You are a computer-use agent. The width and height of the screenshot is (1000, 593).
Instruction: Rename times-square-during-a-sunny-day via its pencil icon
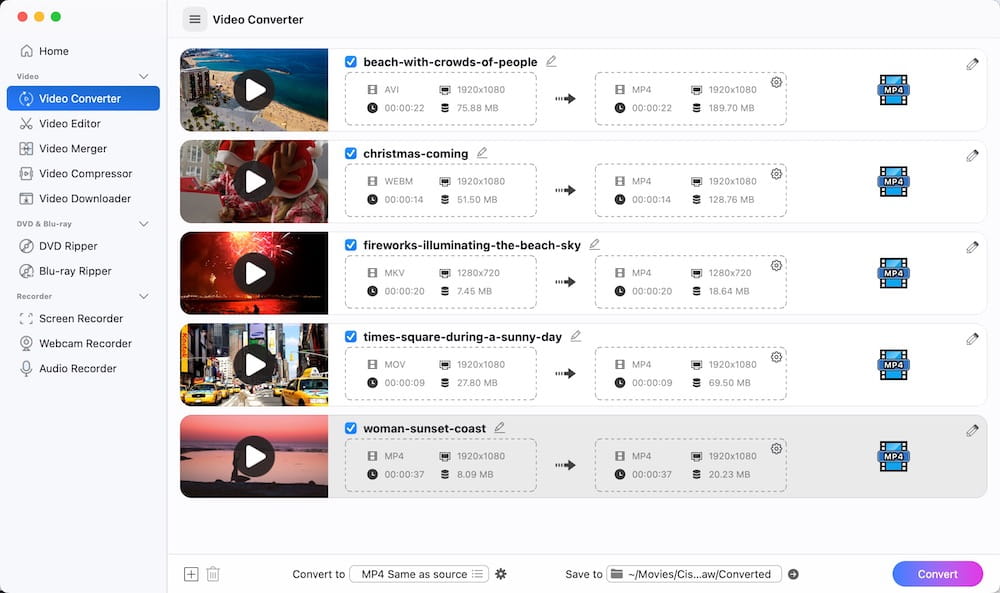576,336
